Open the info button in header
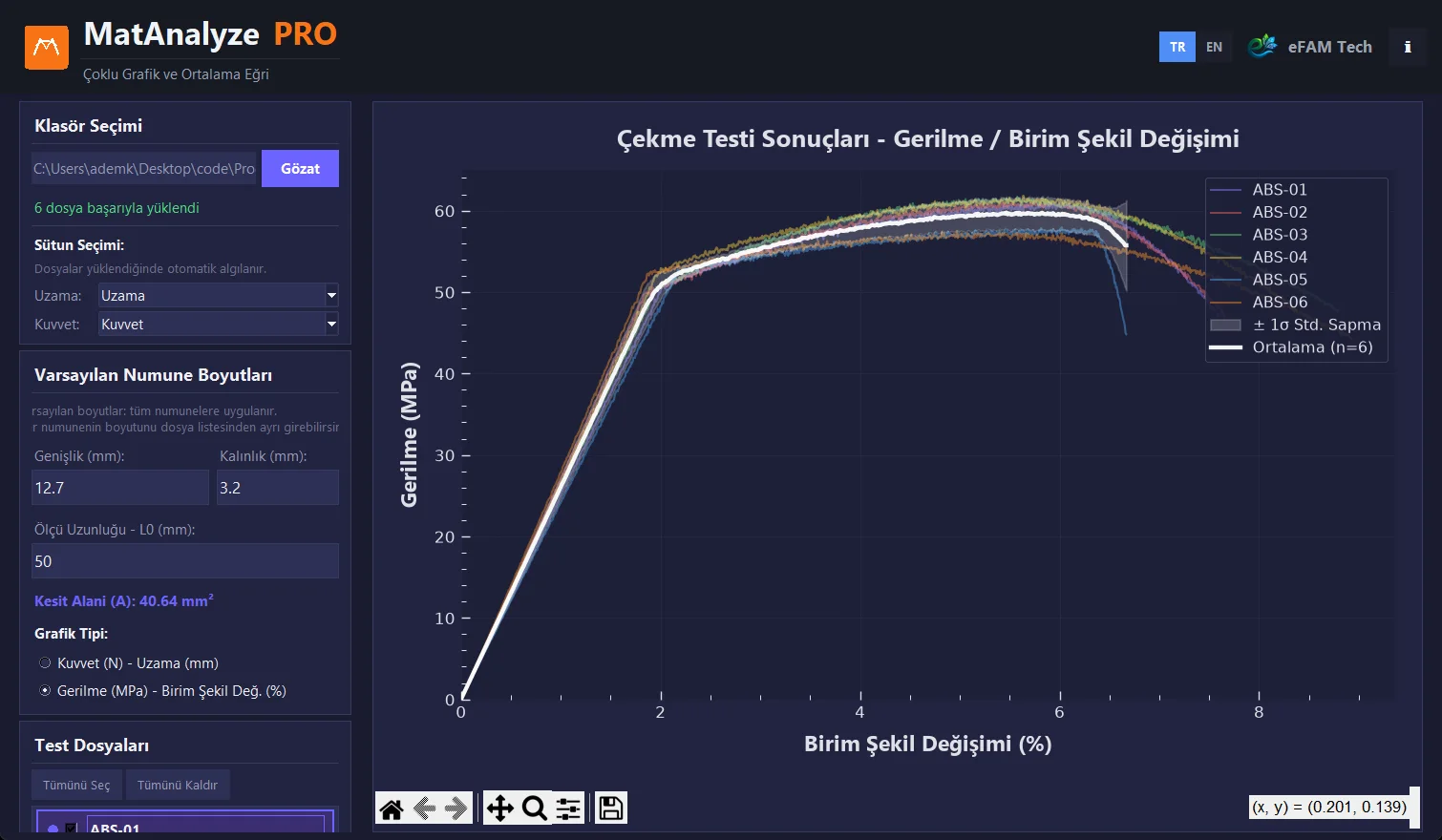The width and height of the screenshot is (1442, 840). pyautogui.click(x=1407, y=47)
